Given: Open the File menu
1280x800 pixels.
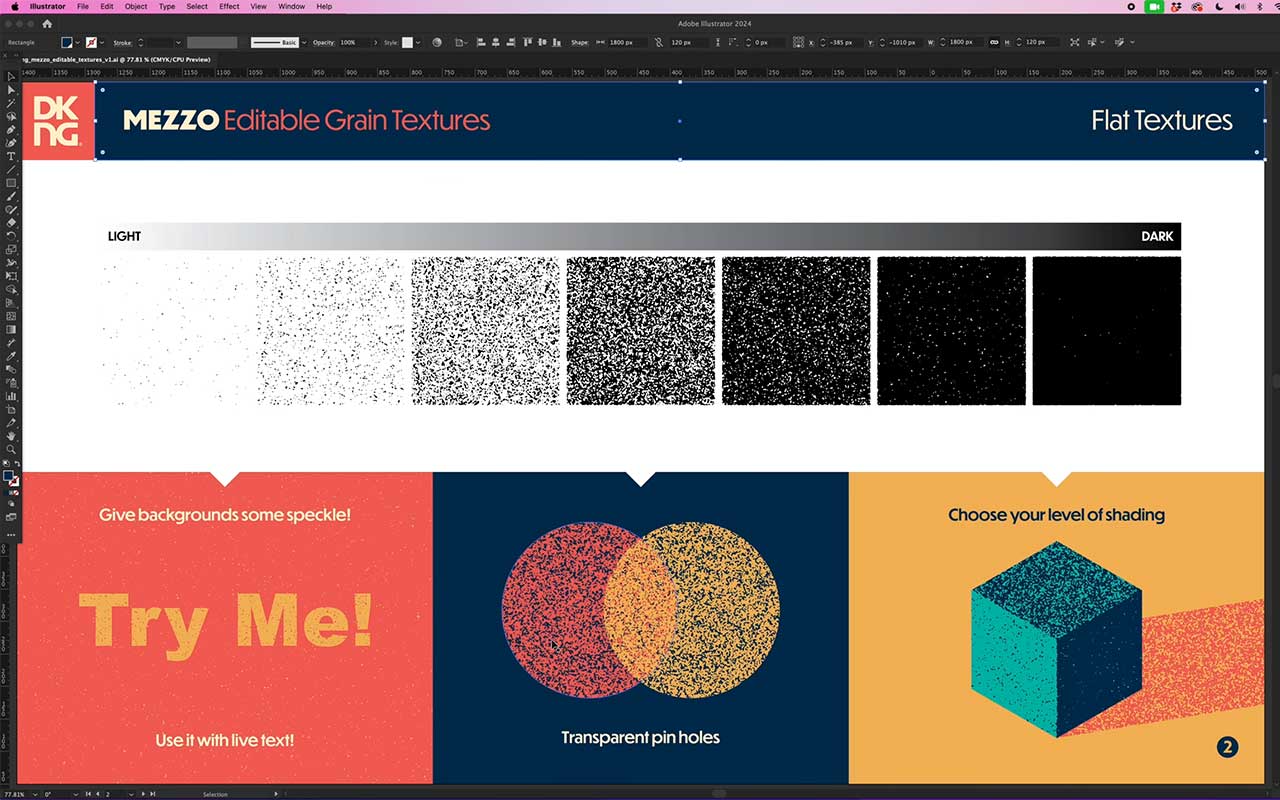Looking at the screenshot, I should (83, 6).
